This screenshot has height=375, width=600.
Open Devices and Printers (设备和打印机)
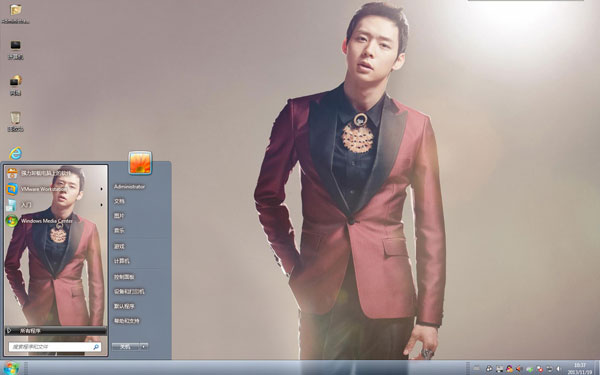129,291
